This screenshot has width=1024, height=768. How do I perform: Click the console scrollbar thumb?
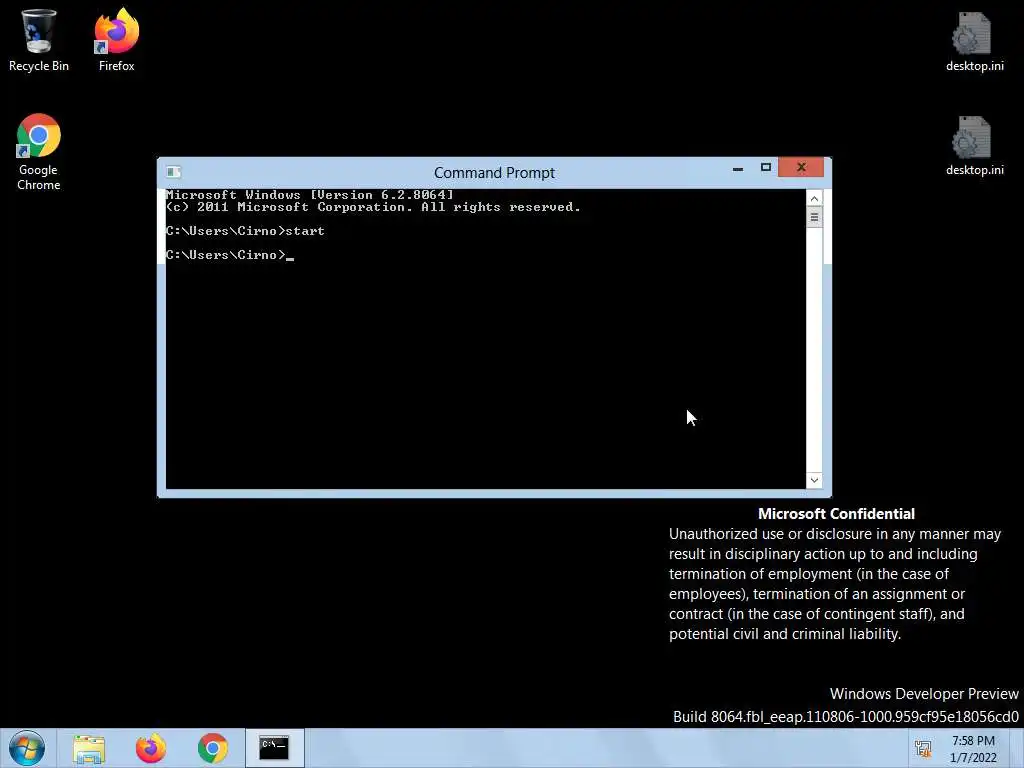(x=814, y=217)
